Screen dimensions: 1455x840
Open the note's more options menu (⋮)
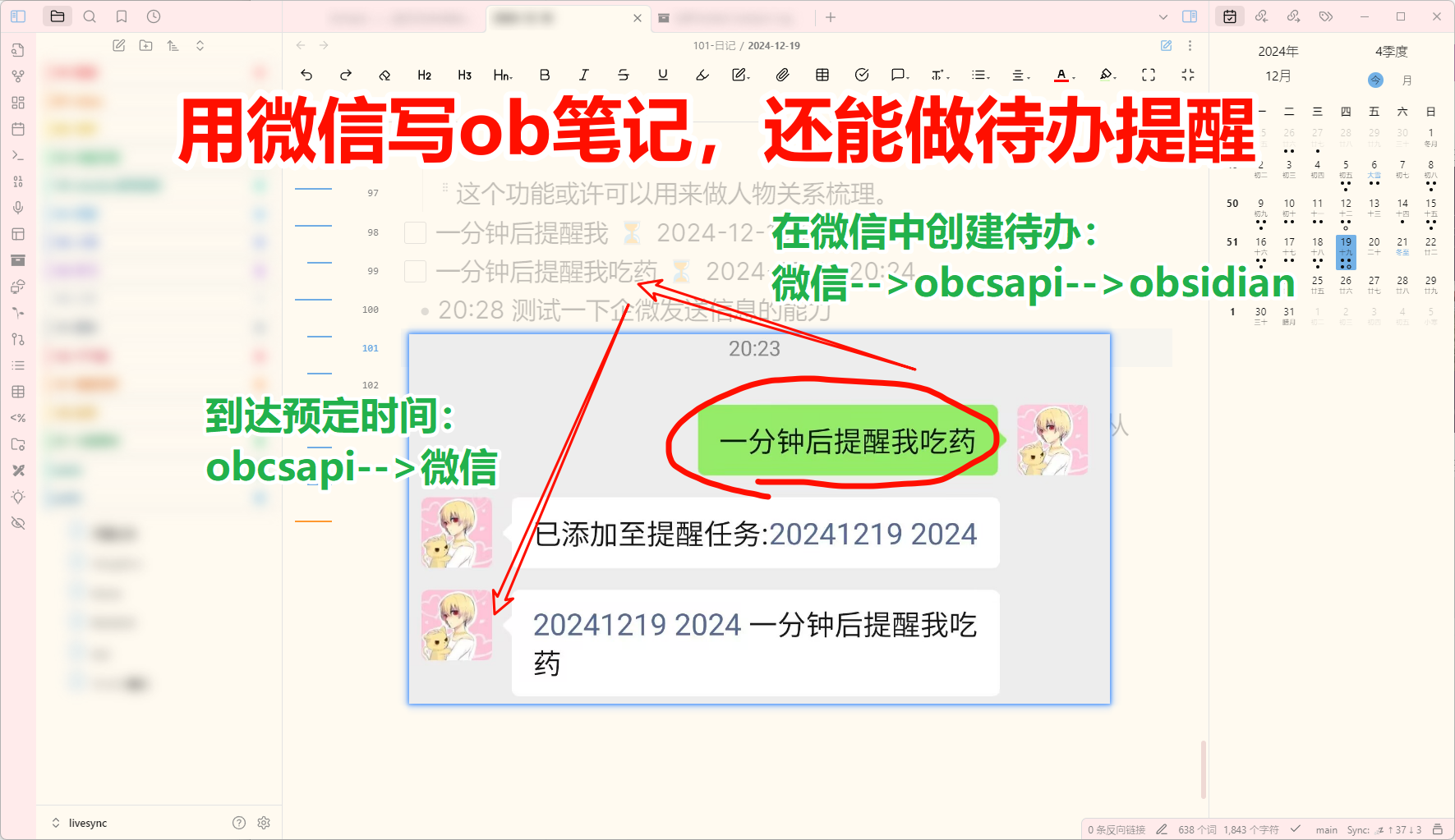[x=1190, y=45]
